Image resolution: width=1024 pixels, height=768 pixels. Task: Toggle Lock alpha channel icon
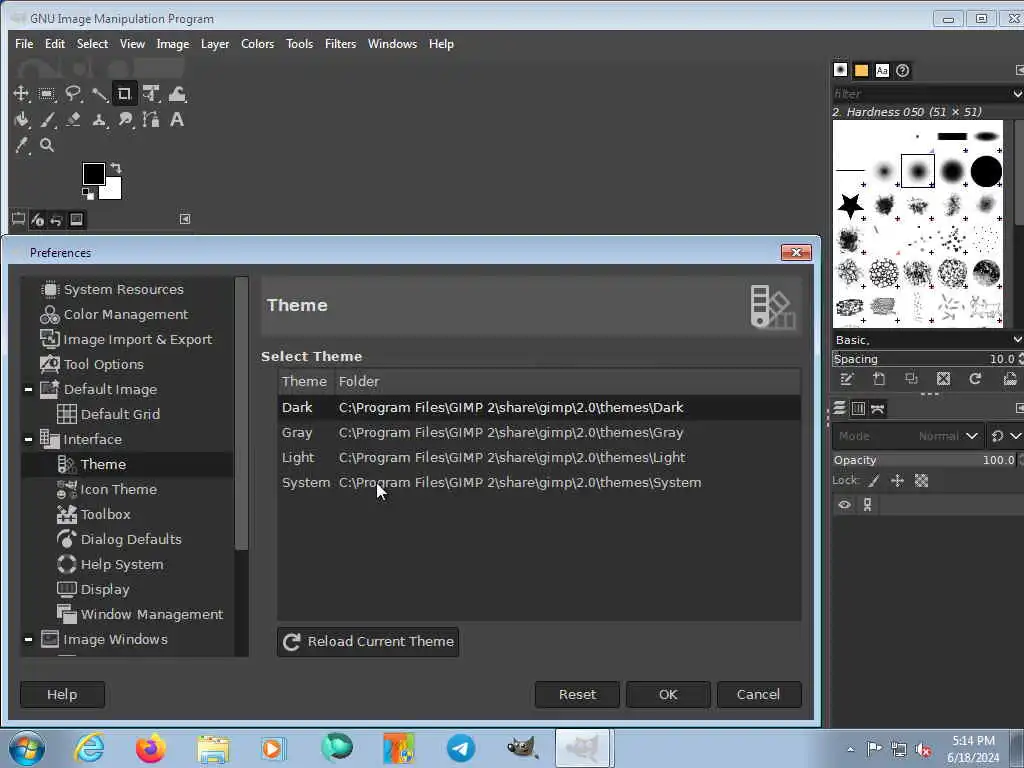coord(921,481)
